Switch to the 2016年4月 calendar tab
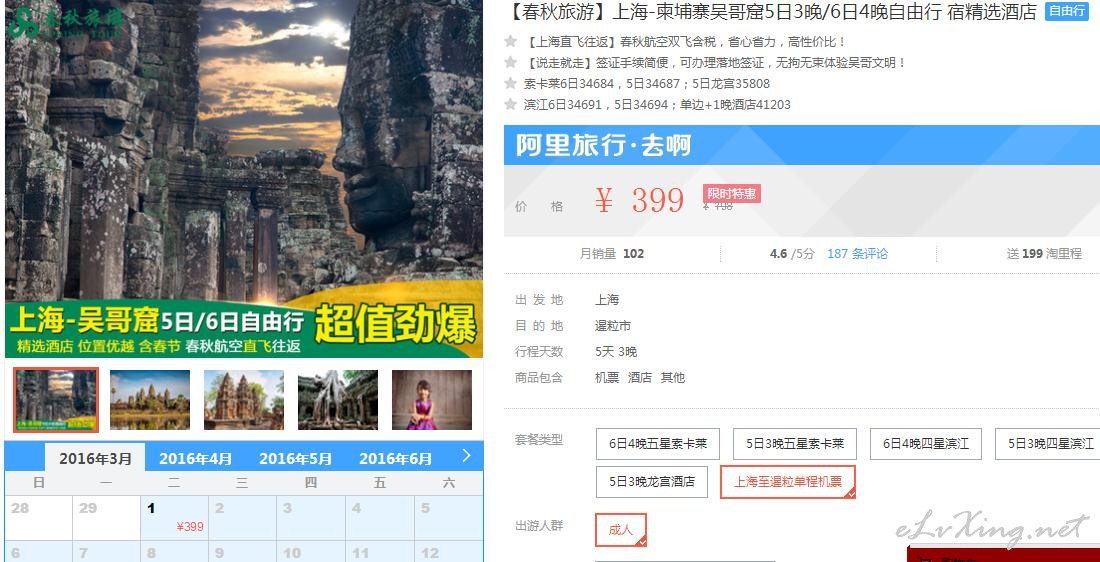Viewport: 1100px width, 562px height. coord(195,459)
